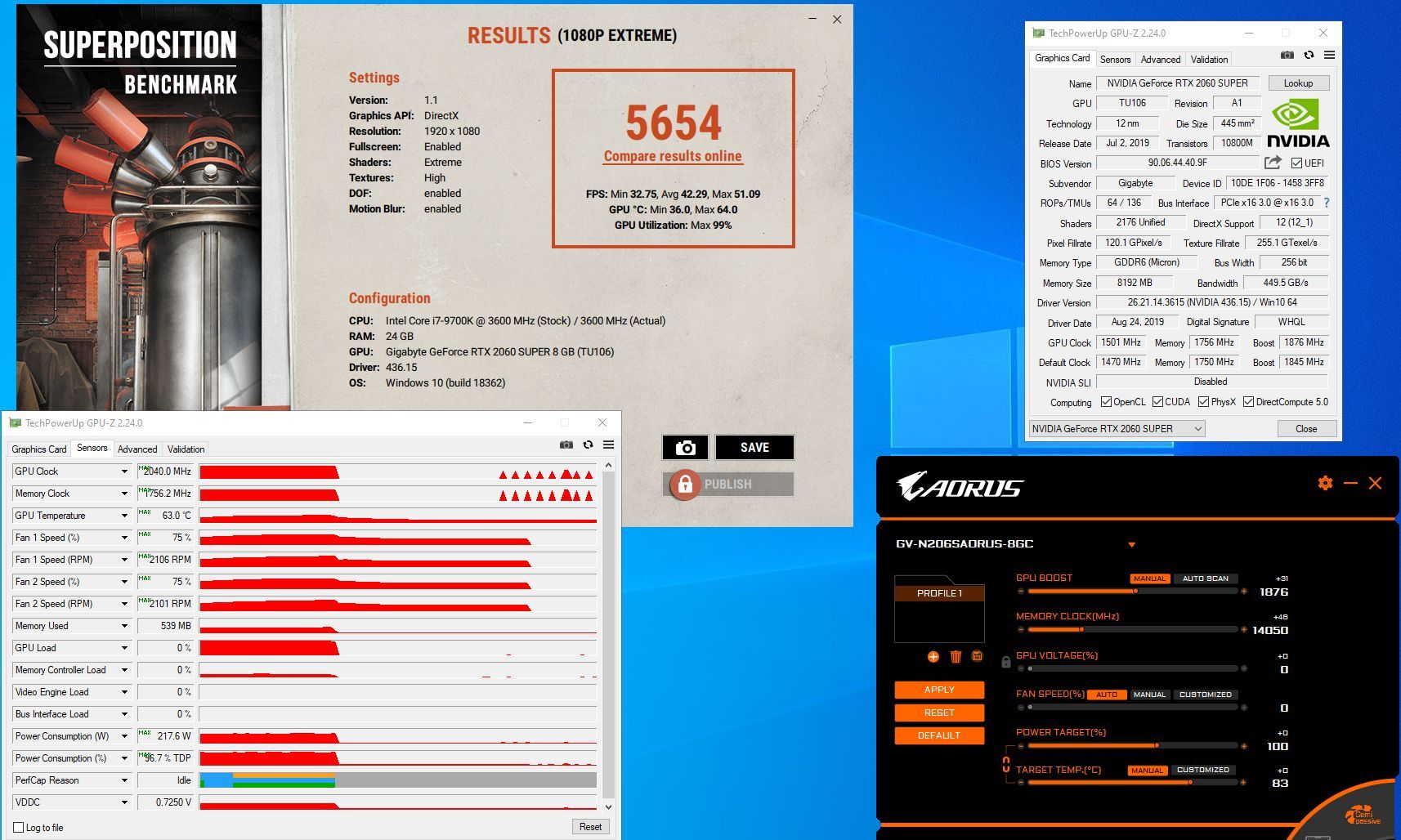Toggle the OpenCL checkbox
Image resolution: width=1401 pixels, height=840 pixels.
(x=1106, y=401)
